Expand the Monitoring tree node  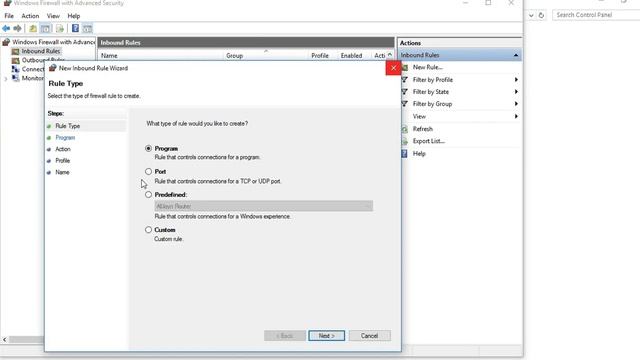(x=6, y=78)
